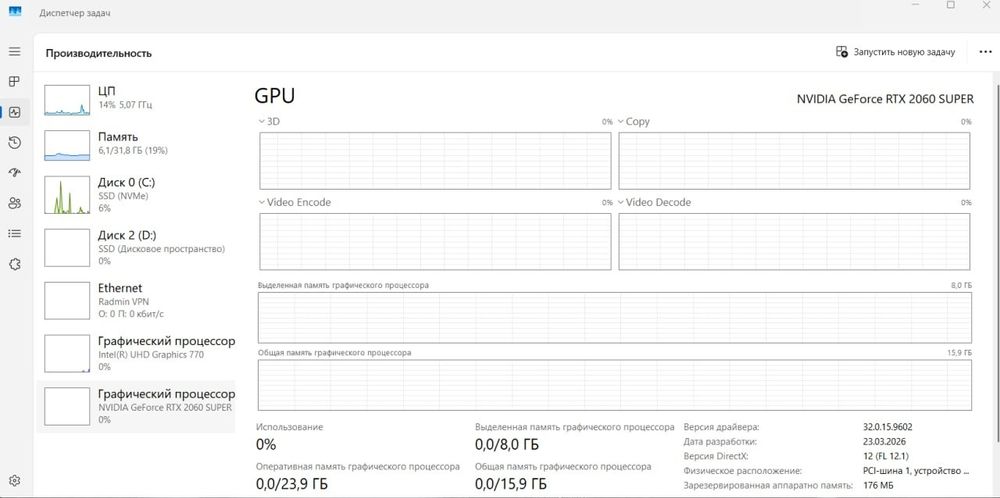Screen dimensions: 1000x498
Task: Click the driver date 23.03.2026
Action: pos(884,441)
